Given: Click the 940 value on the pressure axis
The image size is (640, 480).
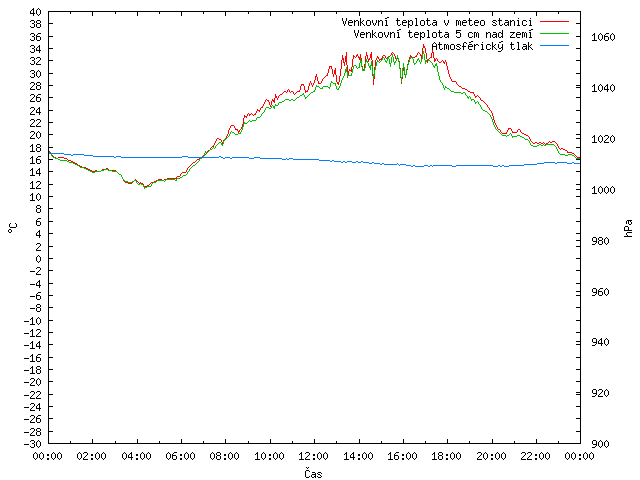Looking at the screenshot, I should pyautogui.click(x=600, y=342).
